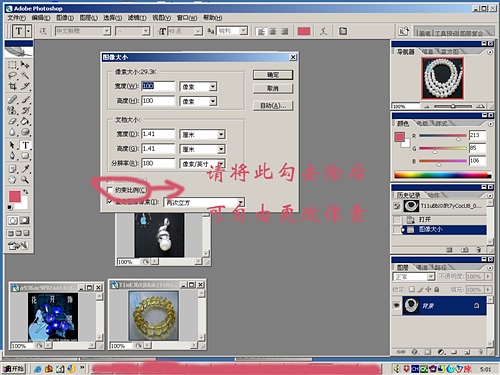This screenshot has width=500, height=375.
Task: Click the Auto button in dialog
Action: tap(273, 106)
